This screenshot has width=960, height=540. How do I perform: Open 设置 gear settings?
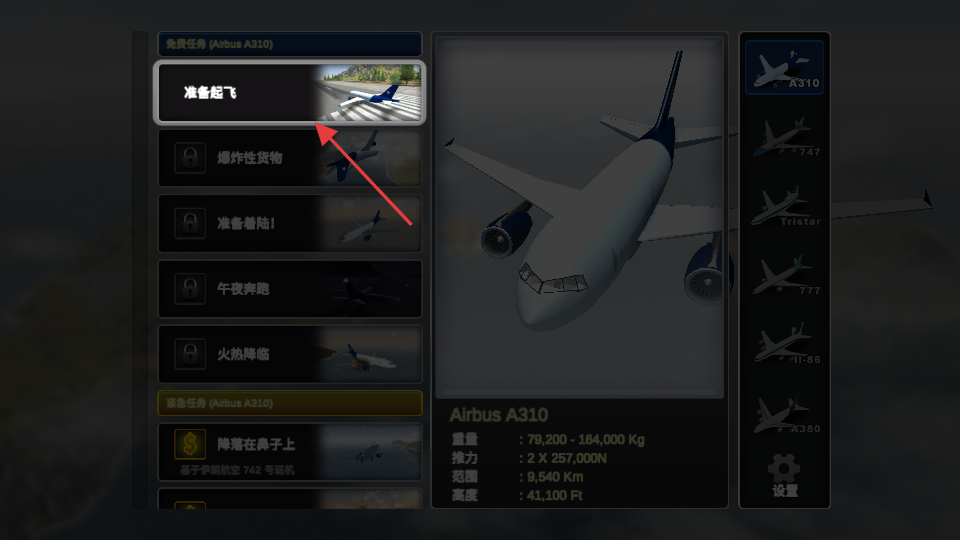click(x=784, y=475)
